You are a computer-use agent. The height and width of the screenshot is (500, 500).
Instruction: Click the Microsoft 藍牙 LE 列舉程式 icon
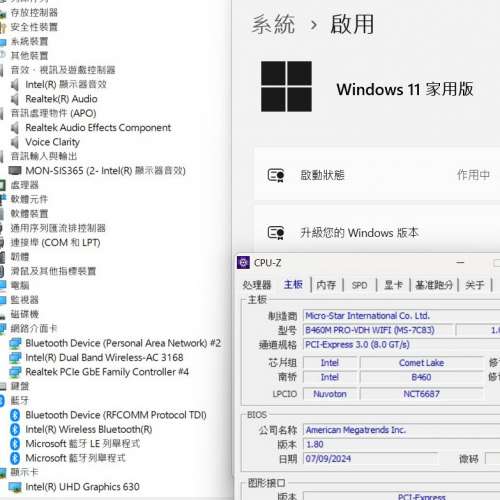[15, 444]
